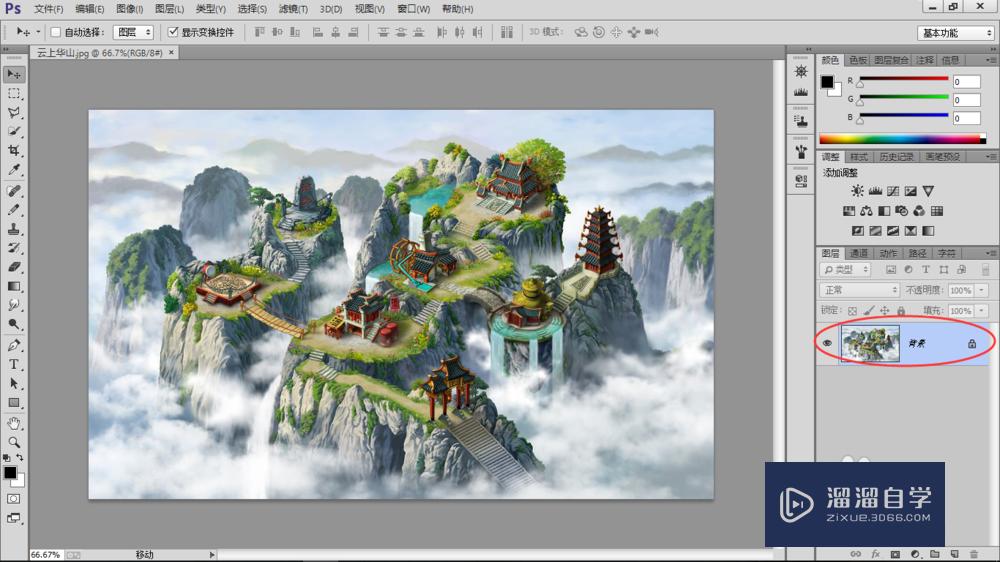Viewport: 1000px width, 562px height.
Task: Switch to the 色板 tab
Action: tap(858, 60)
